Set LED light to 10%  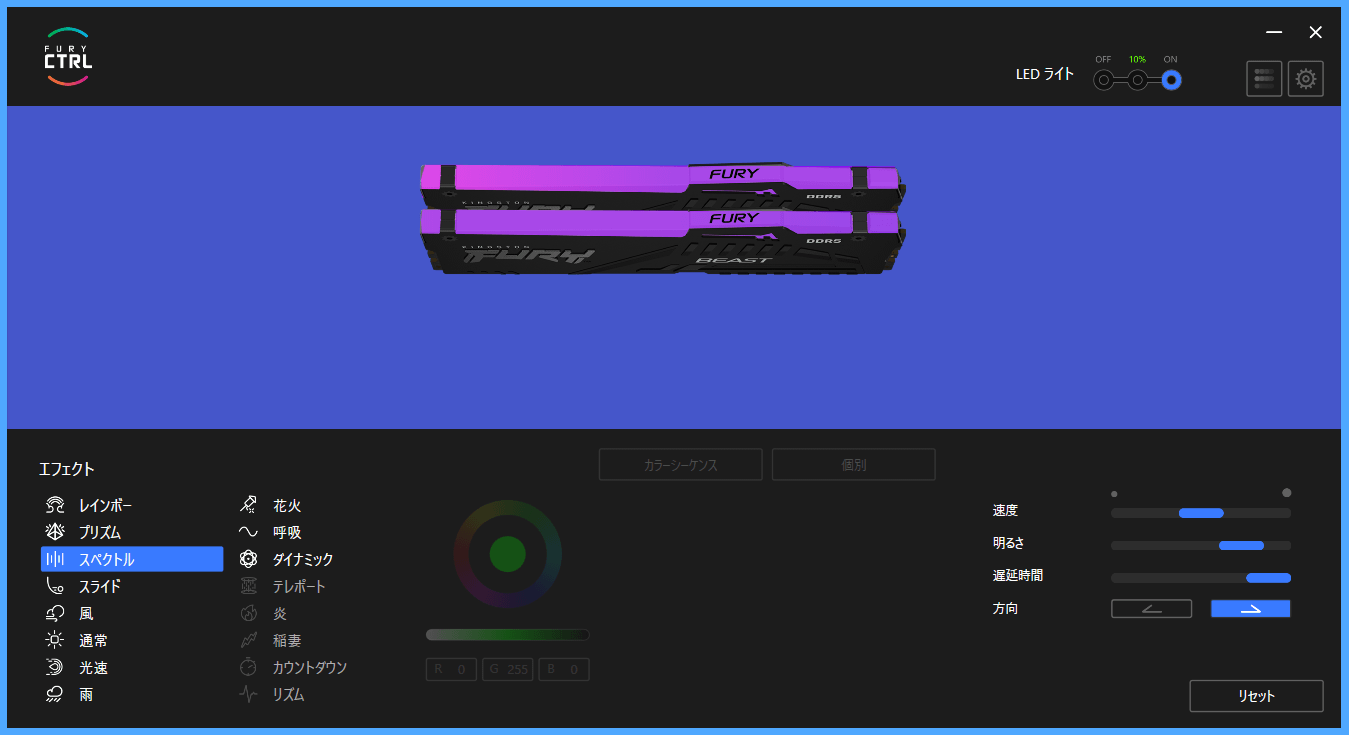click(1137, 80)
